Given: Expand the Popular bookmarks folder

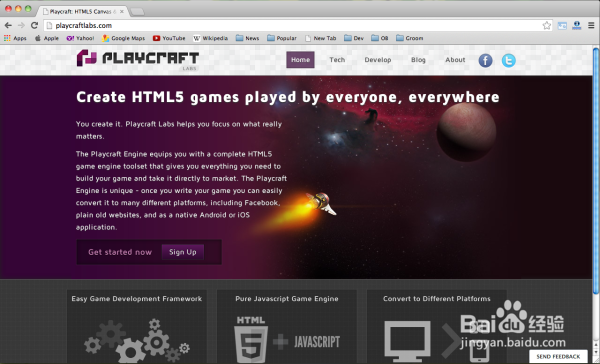Looking at the screenshot, I should [x=282, y=38].
